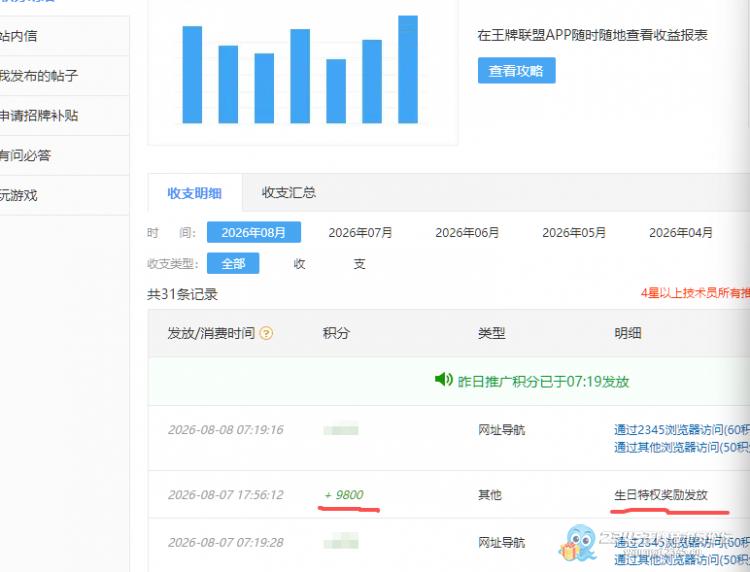
Task: Select 全部 income-expense type
Action: [233, 264]
